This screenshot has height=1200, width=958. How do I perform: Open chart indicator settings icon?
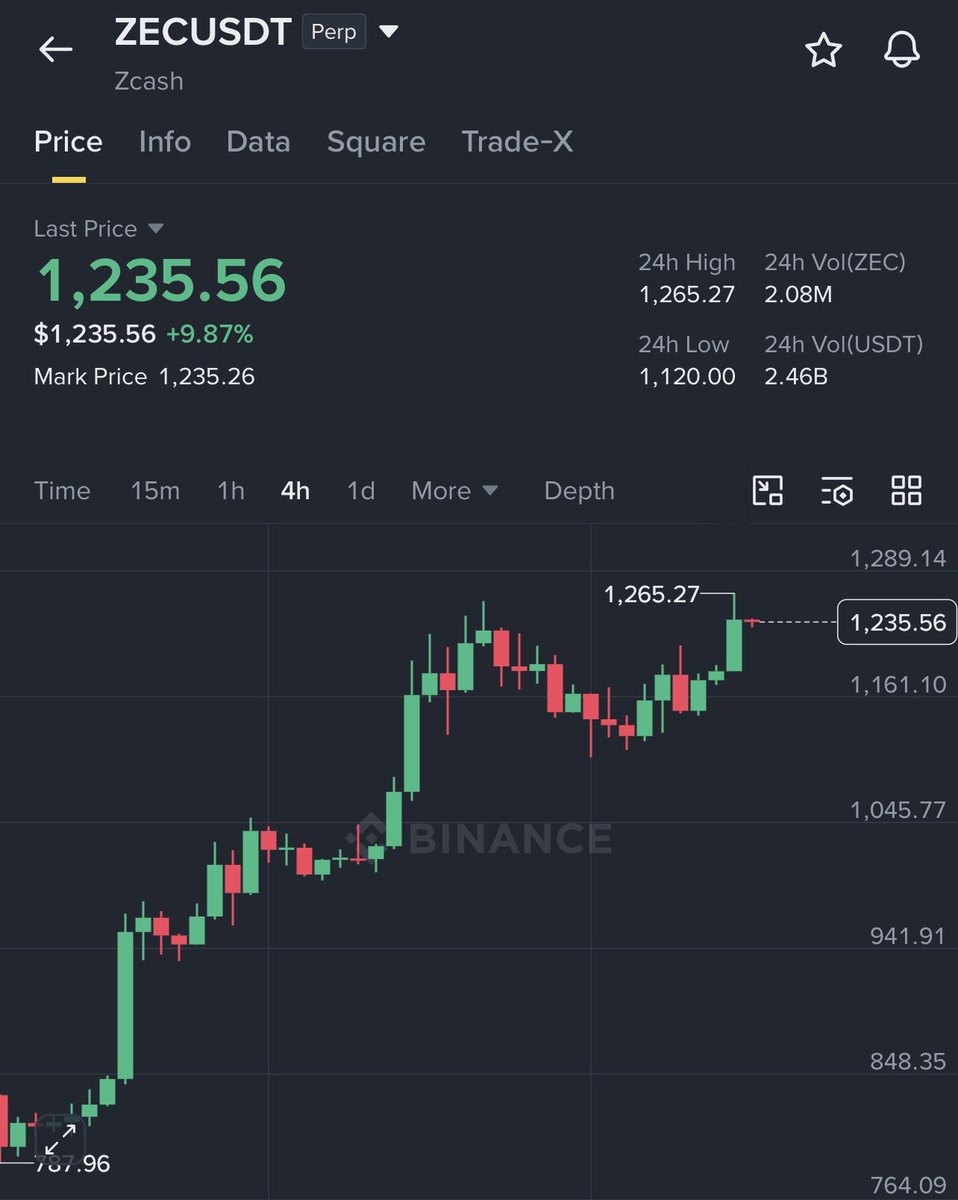click(x=836, y=490)
